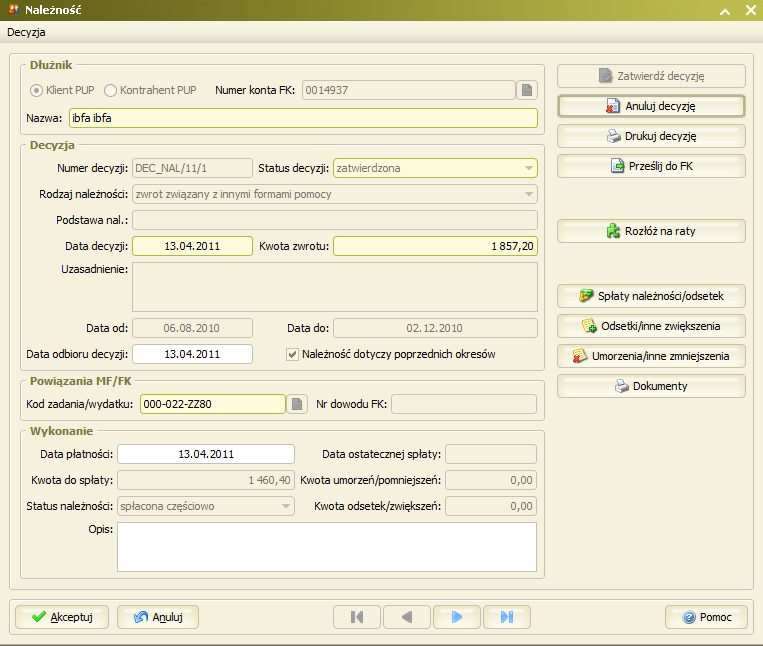Click the disabled Zatwierdź decyzję button
Image resolution: width=763 pixels, height=646 pixels.
[x=651, y=76]
